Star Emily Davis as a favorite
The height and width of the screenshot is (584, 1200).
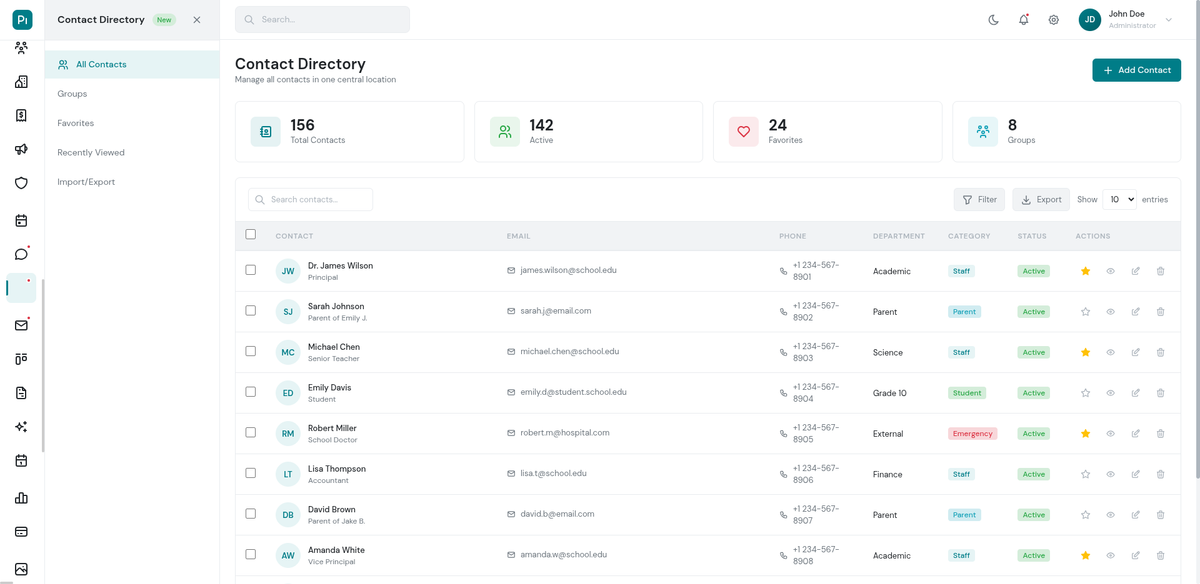1085,393
